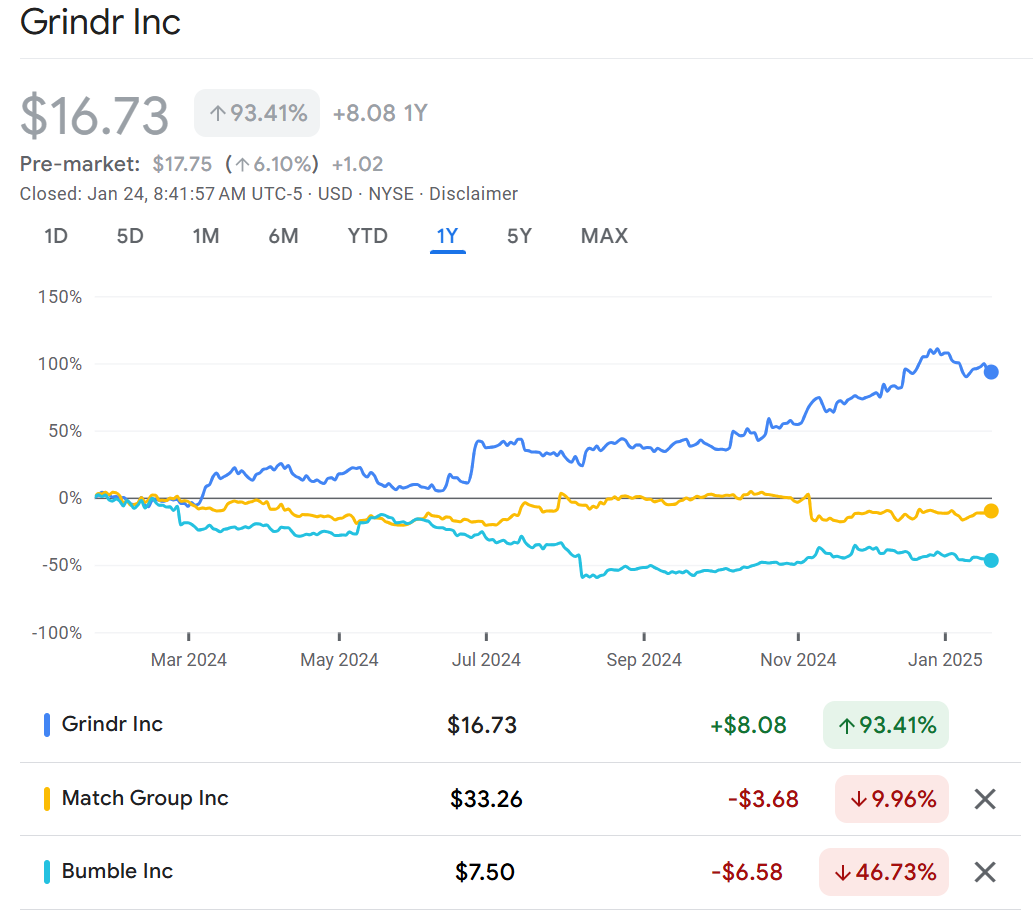Remove Match Group Inc comparison with X
The height and width of the screenshot is (922, 1033).
(x=985, y=799)
